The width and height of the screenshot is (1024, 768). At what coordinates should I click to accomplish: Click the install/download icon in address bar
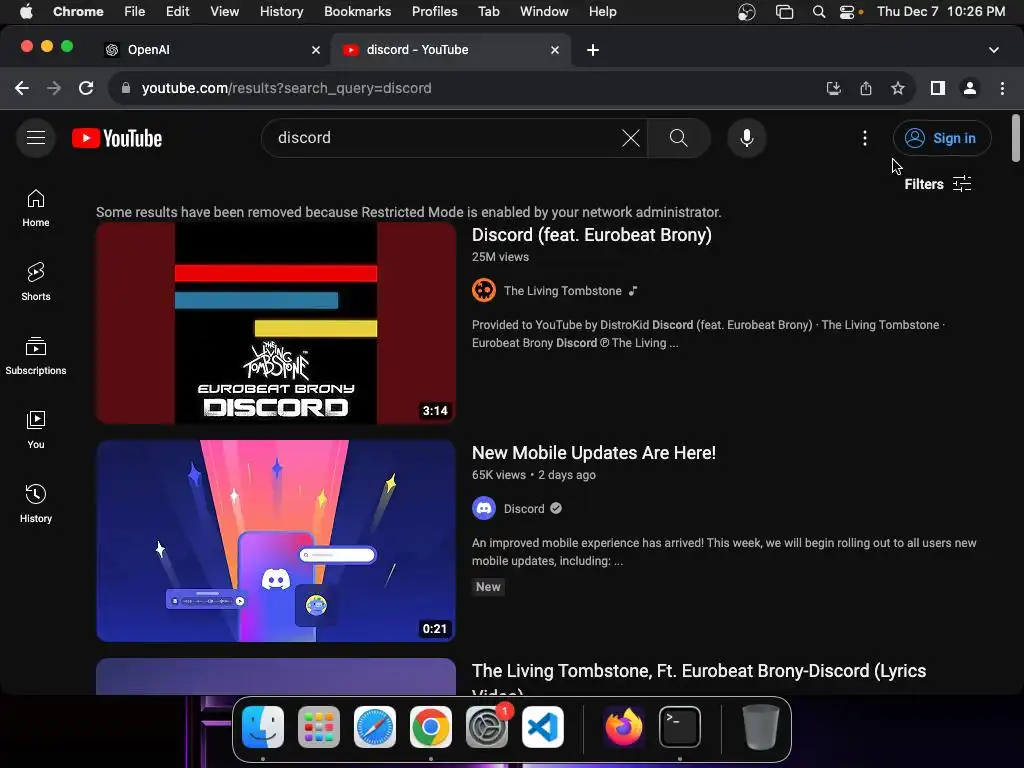point(833,88)
